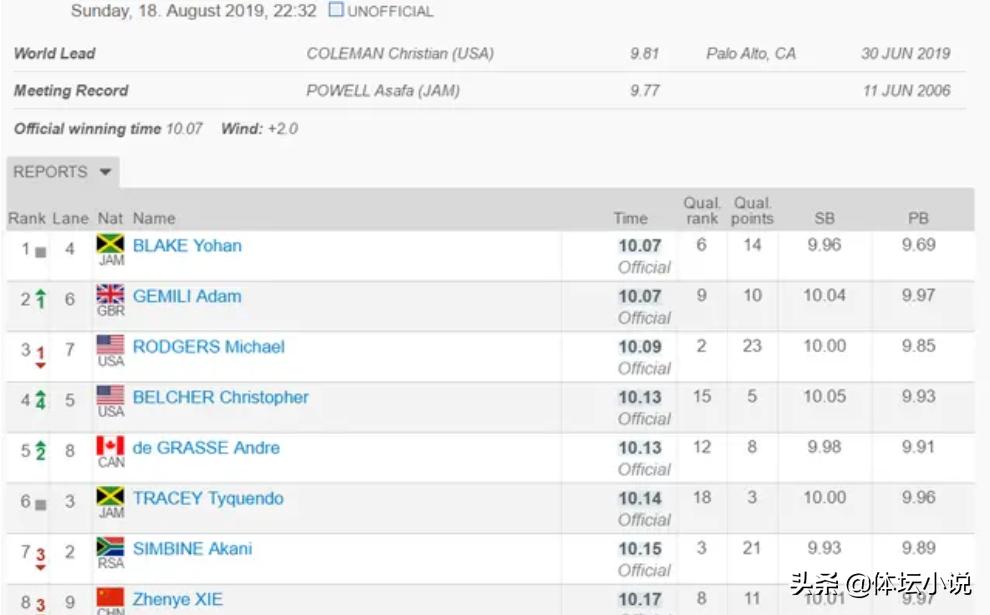
Task: Click the Canada flag beside de GRASSE Andre
Action: (x=110, y=446)
